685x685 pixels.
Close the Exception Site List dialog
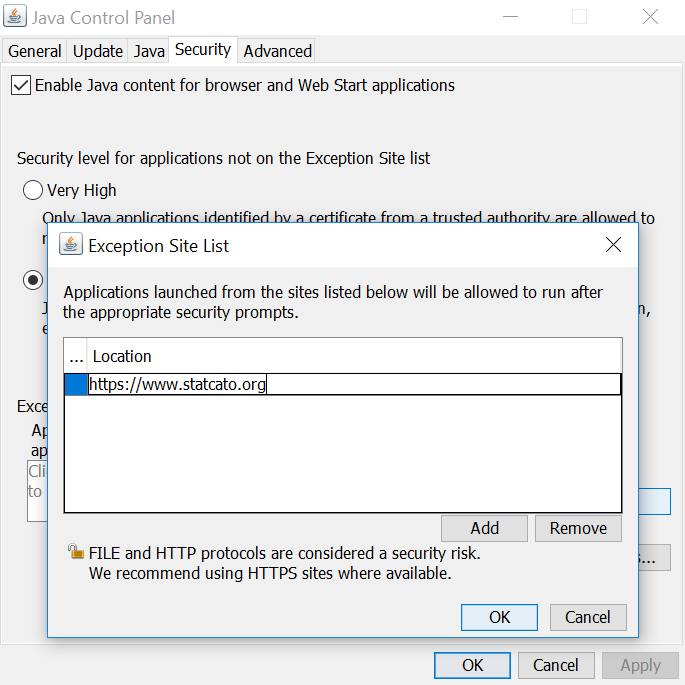pyautogui.click(x=615, y=245)
